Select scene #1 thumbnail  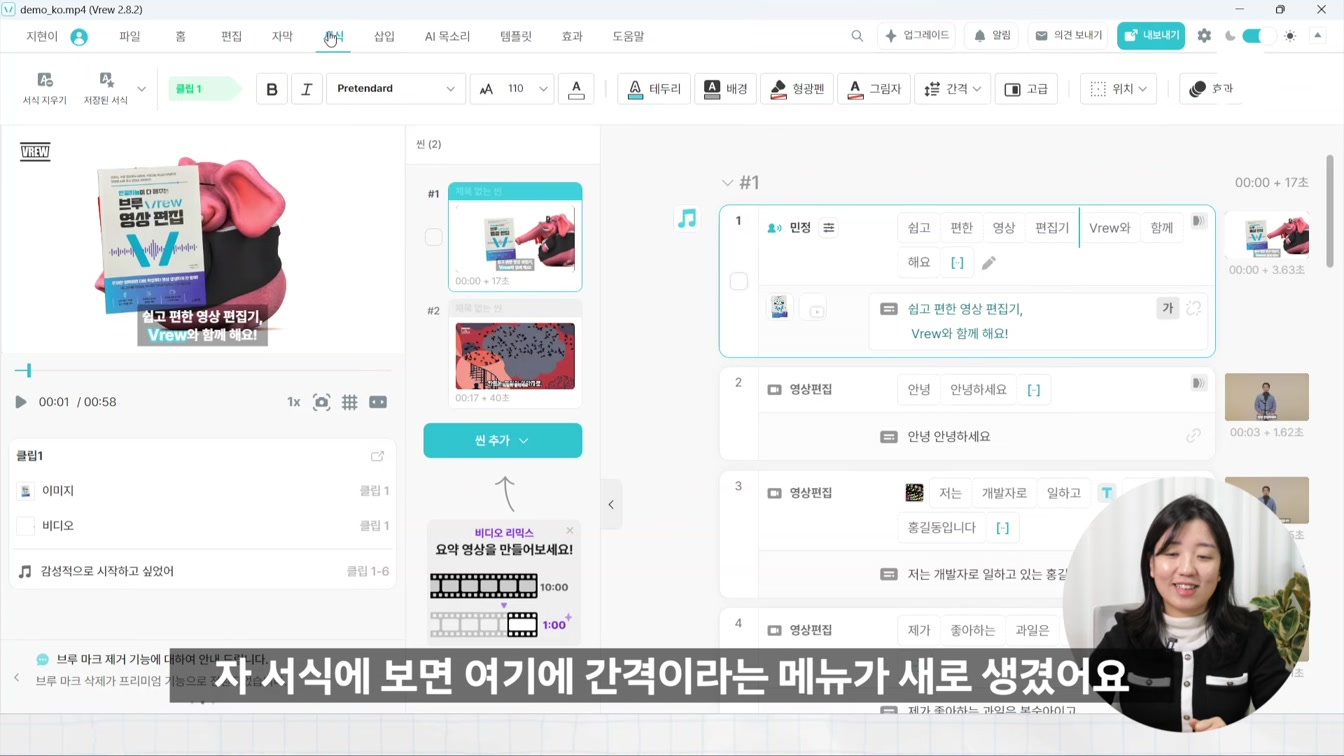pyautogui.click(x=515, y=237)
